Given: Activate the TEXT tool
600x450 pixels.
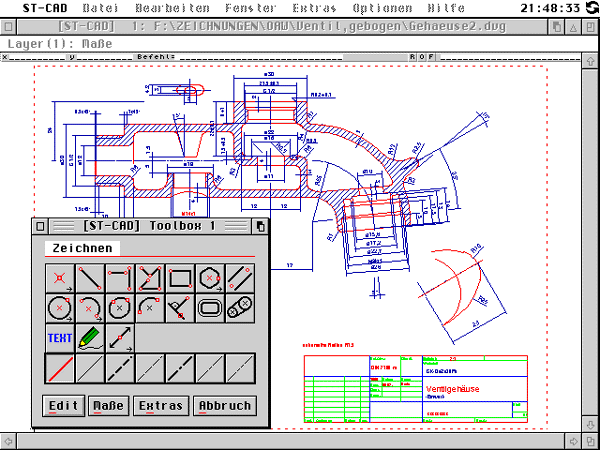Looking at the screenshot, I should click(x=61, y=338).
